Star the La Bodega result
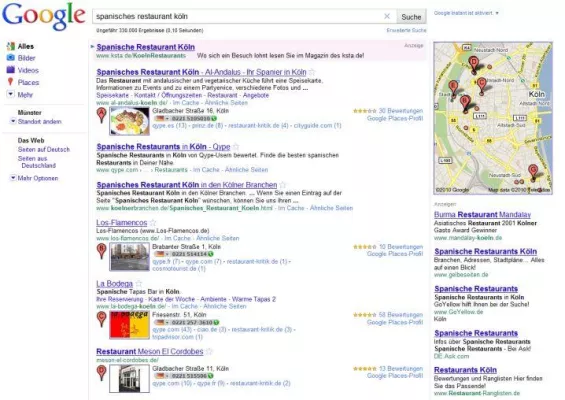 point(139,284)
